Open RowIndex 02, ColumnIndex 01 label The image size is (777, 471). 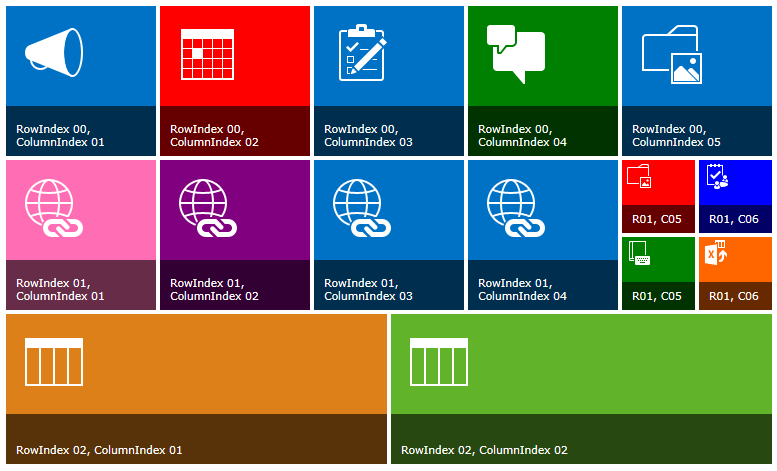click(99, 450)
